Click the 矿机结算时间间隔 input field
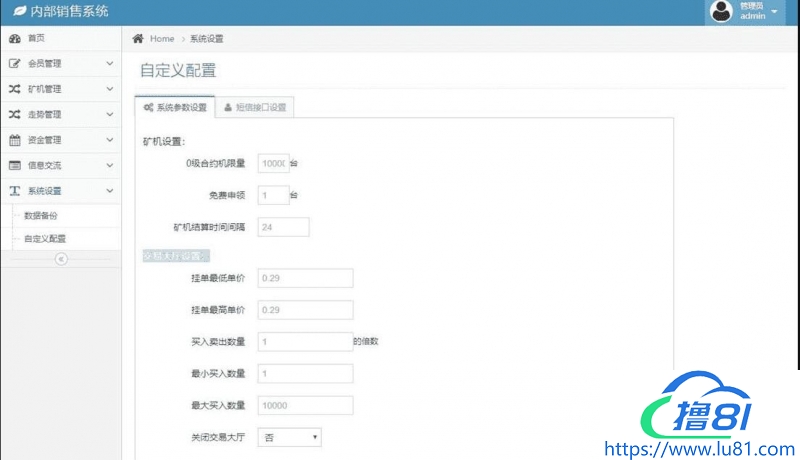800x460 pixels. pyautogui.click(x=283, y=227)
